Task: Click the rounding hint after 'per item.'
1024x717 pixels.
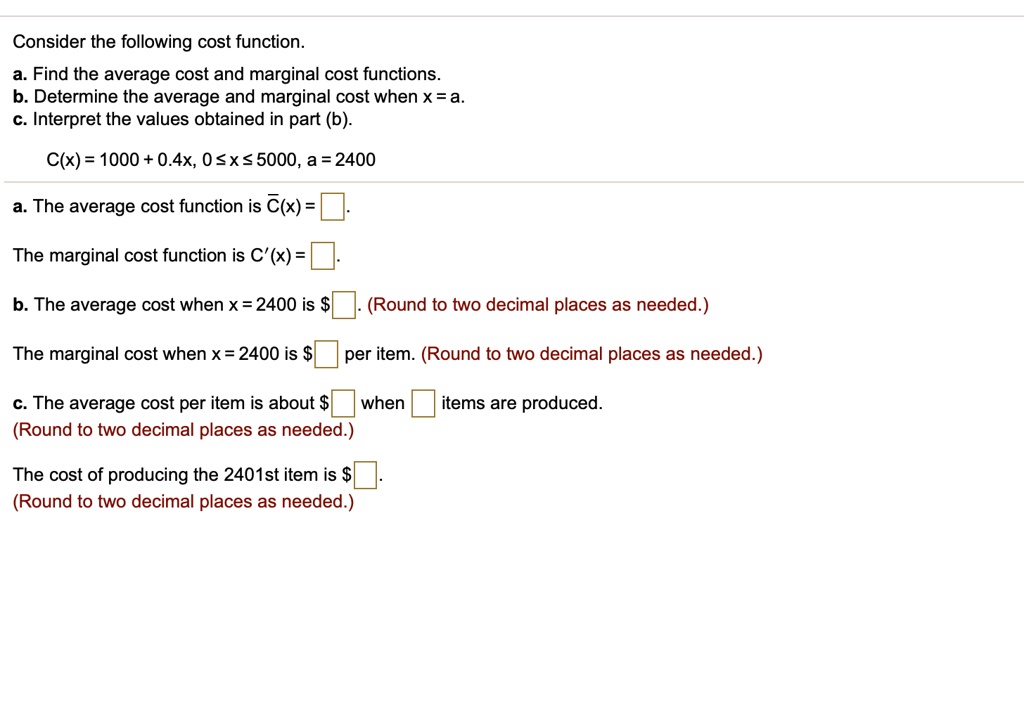Action: [592, 354]
